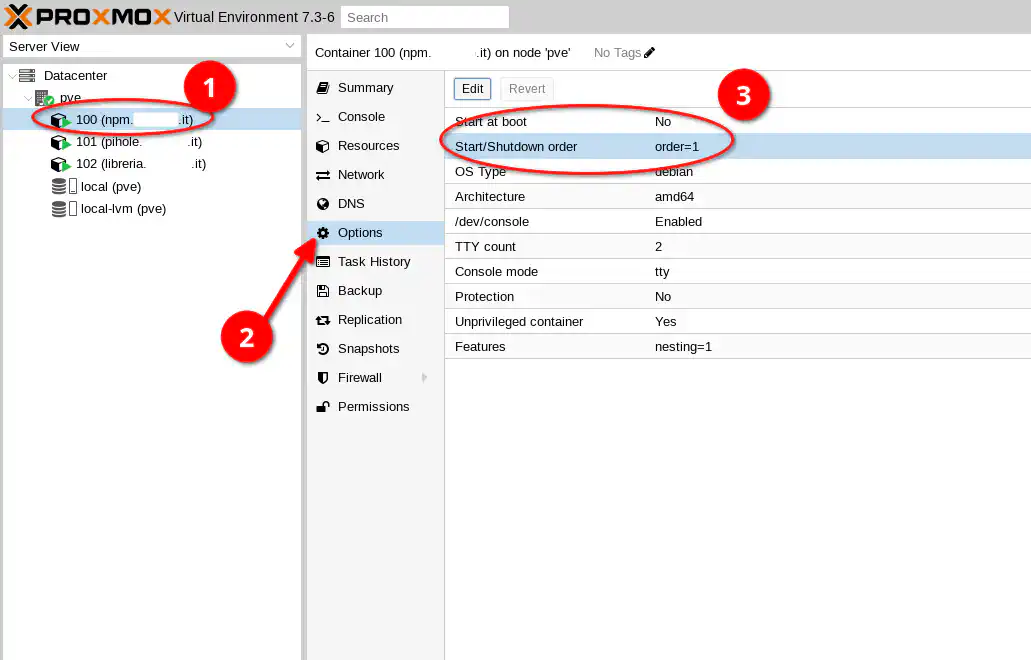Image resolution: width=1031 pixels, height=660 pixels.
Task: Expand the Firewall submenu arrow
Action: click(x=425, y=378)
